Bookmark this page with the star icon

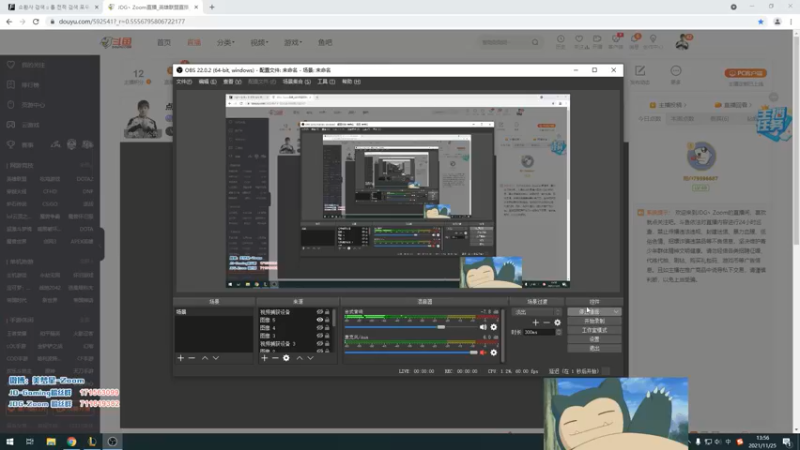[x=760, y=21]
